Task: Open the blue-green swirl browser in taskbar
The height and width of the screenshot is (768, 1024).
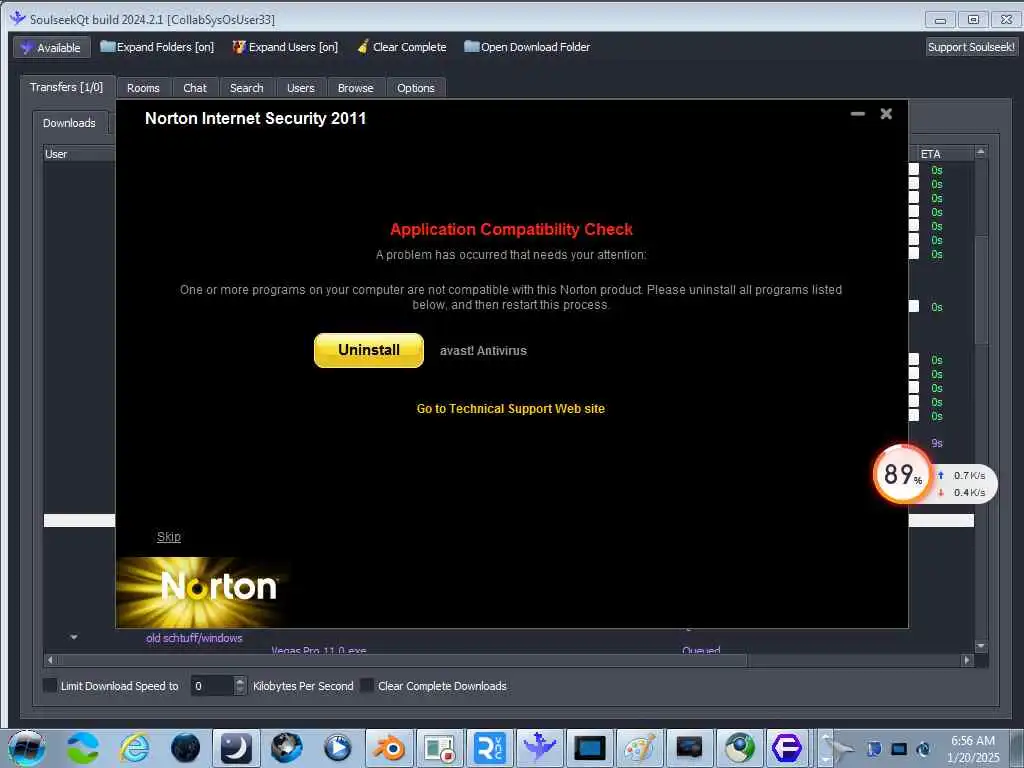Action: (83, 748)
